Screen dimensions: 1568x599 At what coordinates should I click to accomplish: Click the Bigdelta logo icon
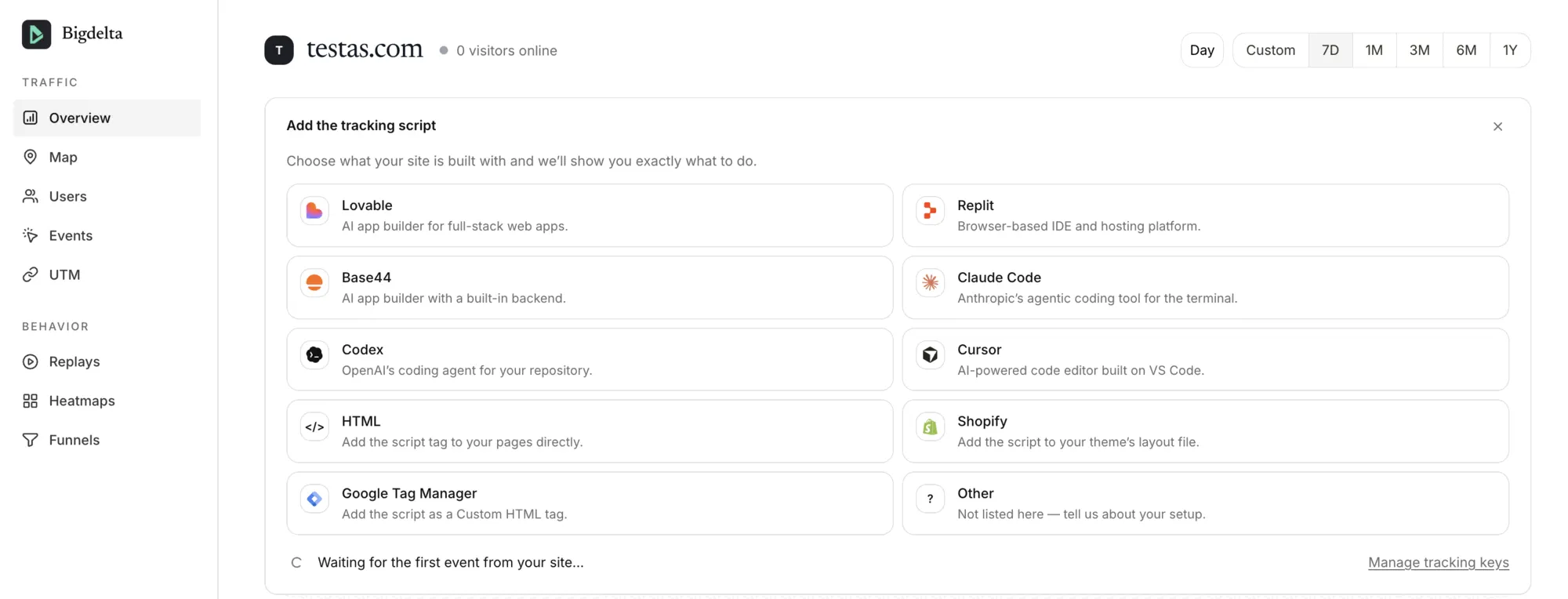36,34
